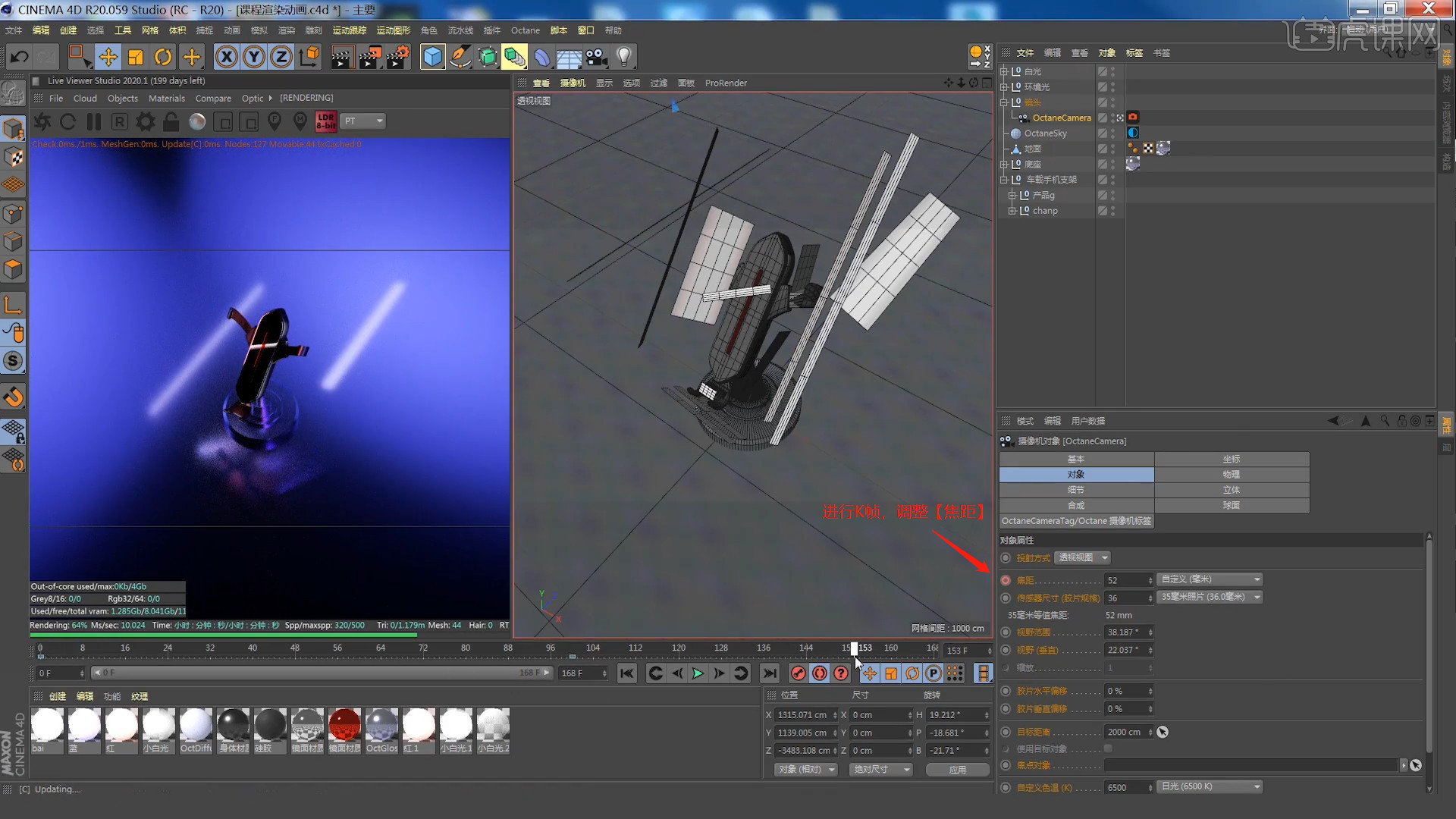Click the LDR 8-bit button in the live viewer
This screenshot has height=819, width=1456.
pos(325,120)
